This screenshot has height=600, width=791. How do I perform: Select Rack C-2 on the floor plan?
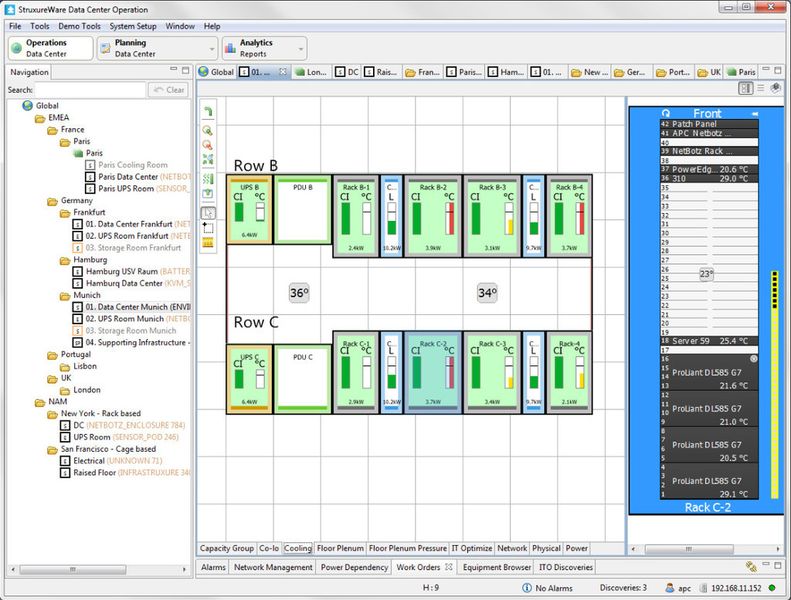pyautogui.click(x=433, y=372)
